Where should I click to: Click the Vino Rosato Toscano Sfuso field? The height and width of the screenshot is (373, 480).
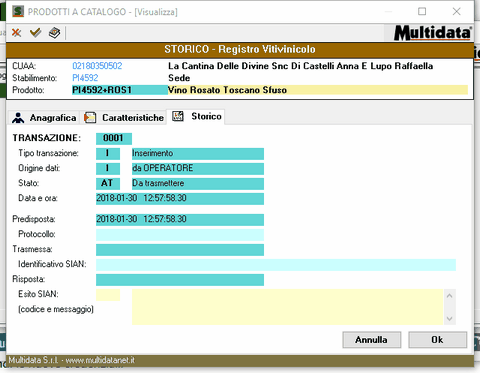tap(318, 90)
